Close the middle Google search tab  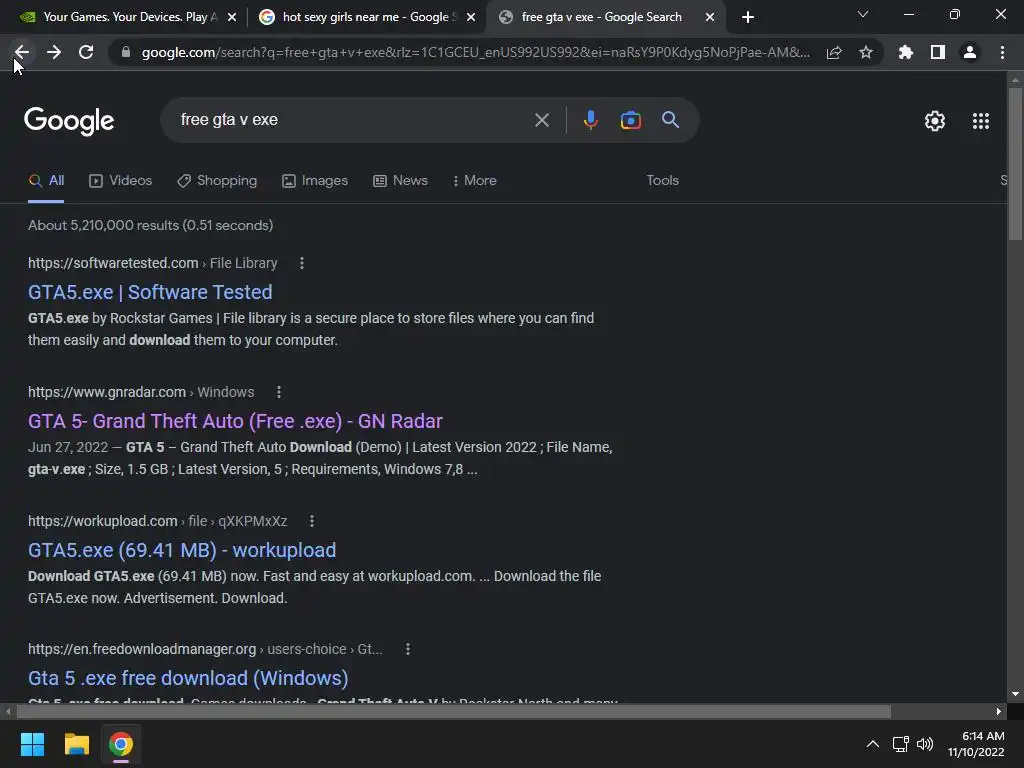pos(471,17)
